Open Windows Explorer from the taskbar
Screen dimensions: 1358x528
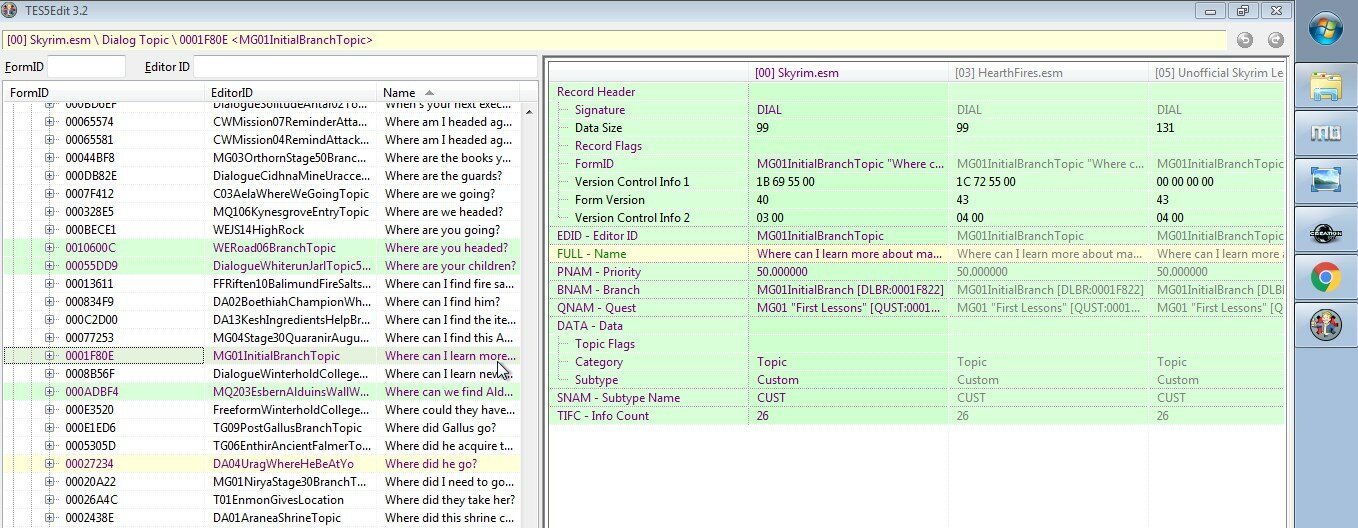[1326, 87]
